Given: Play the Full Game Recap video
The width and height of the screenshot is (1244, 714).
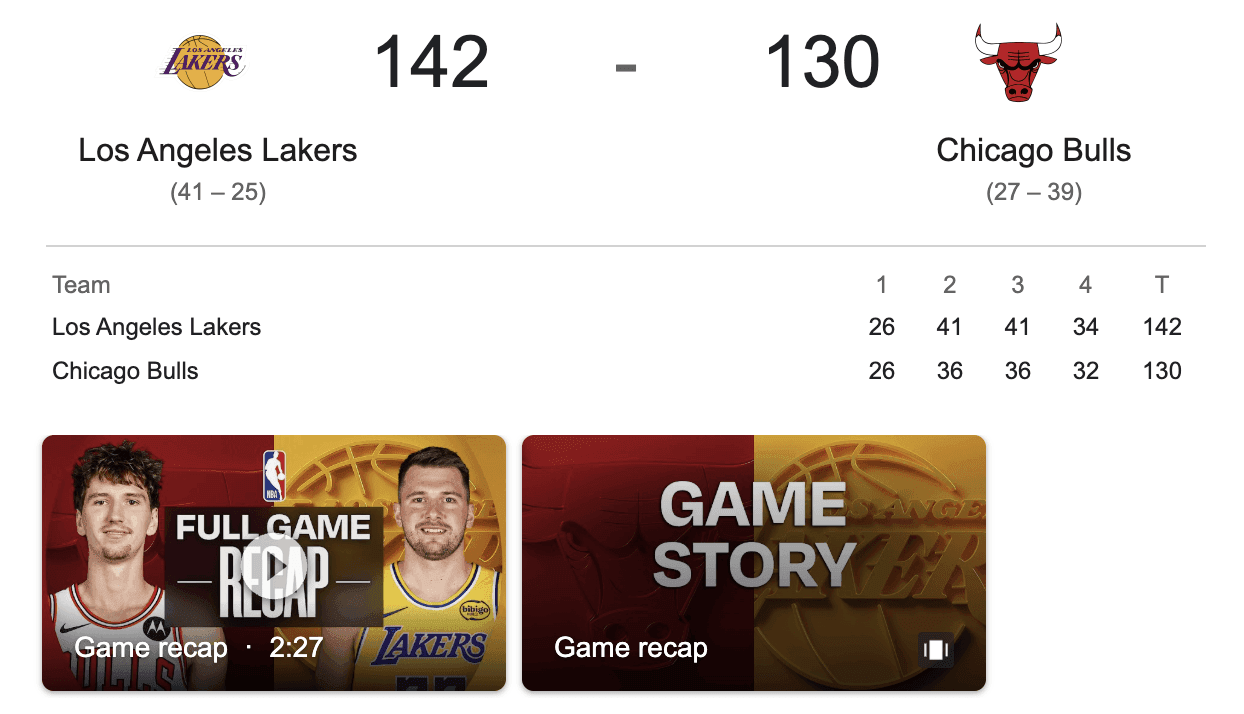Looking at the screenshot, I should [275, 567].
